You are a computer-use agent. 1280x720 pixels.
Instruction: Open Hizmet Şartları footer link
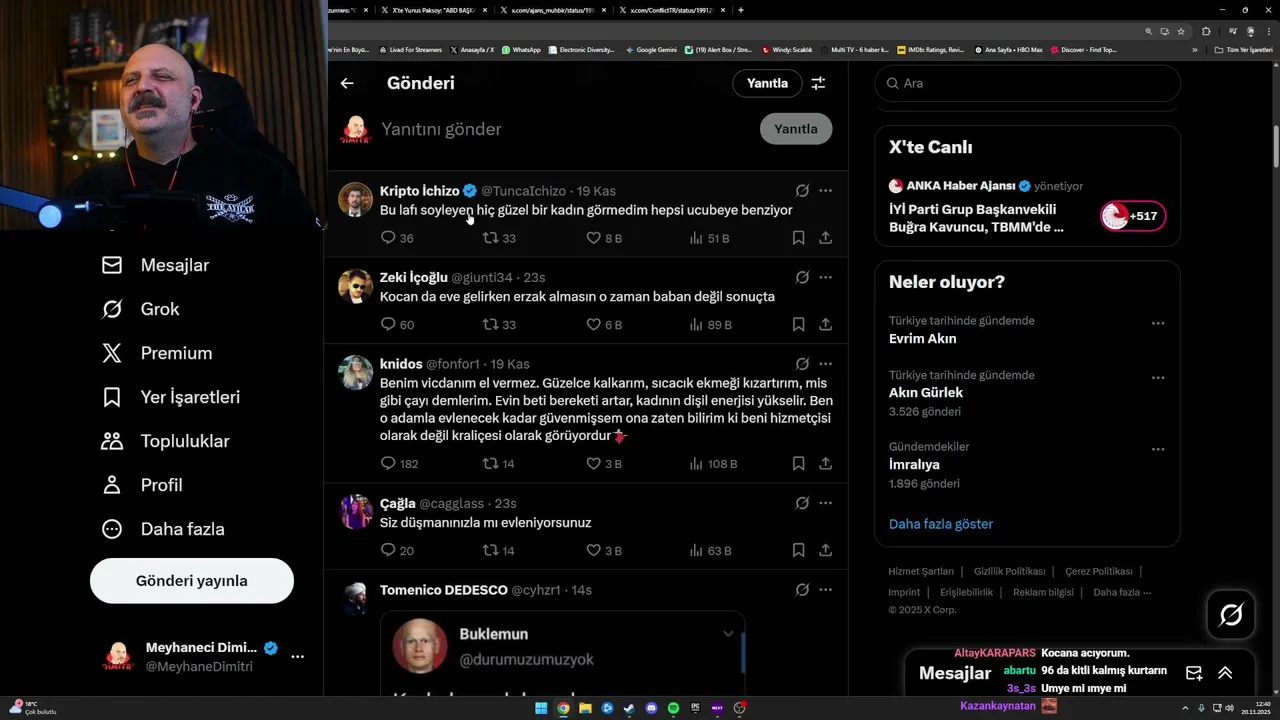pos(921,572)
